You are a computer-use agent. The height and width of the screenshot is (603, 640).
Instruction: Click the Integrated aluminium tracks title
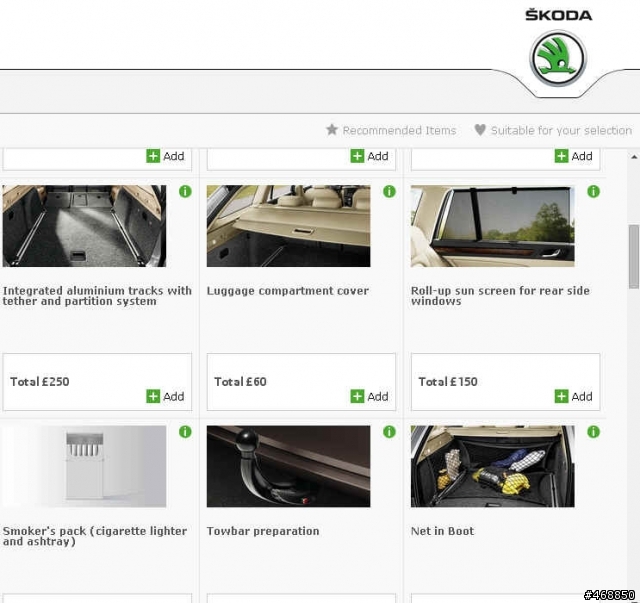tap(97, 296)
